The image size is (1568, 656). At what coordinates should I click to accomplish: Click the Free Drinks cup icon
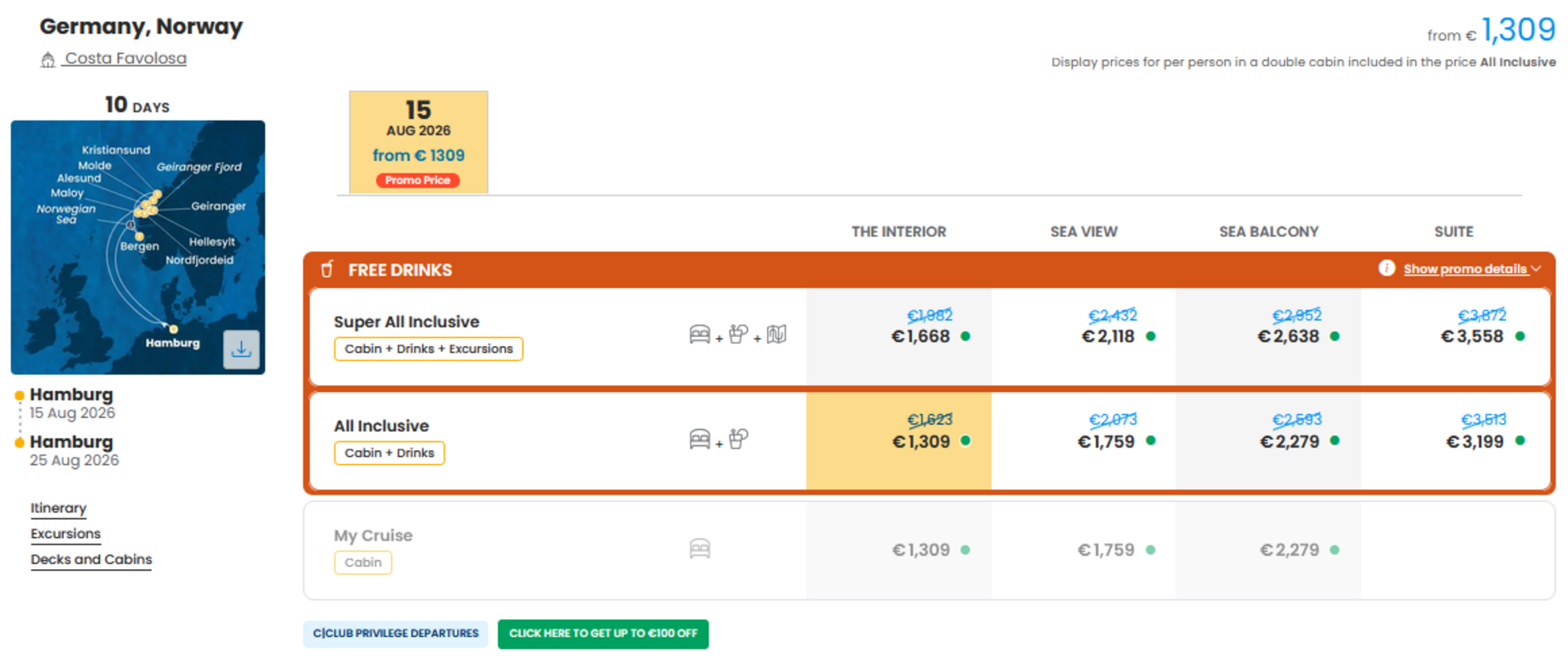click(326, 269)
